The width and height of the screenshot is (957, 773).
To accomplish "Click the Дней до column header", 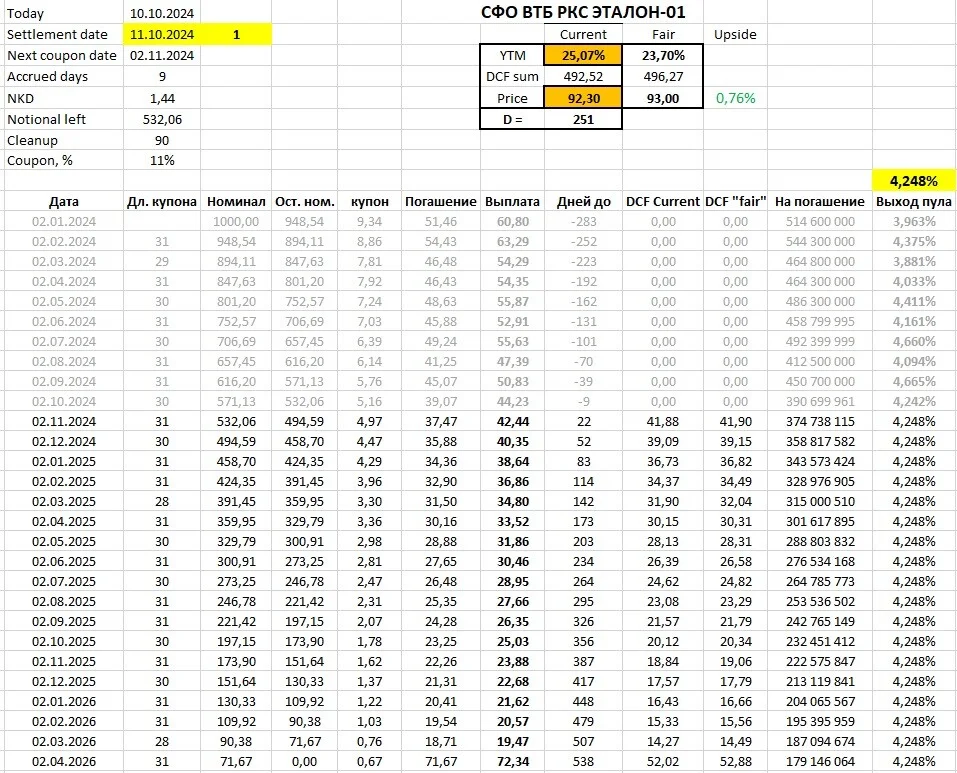I will (583, 202).
